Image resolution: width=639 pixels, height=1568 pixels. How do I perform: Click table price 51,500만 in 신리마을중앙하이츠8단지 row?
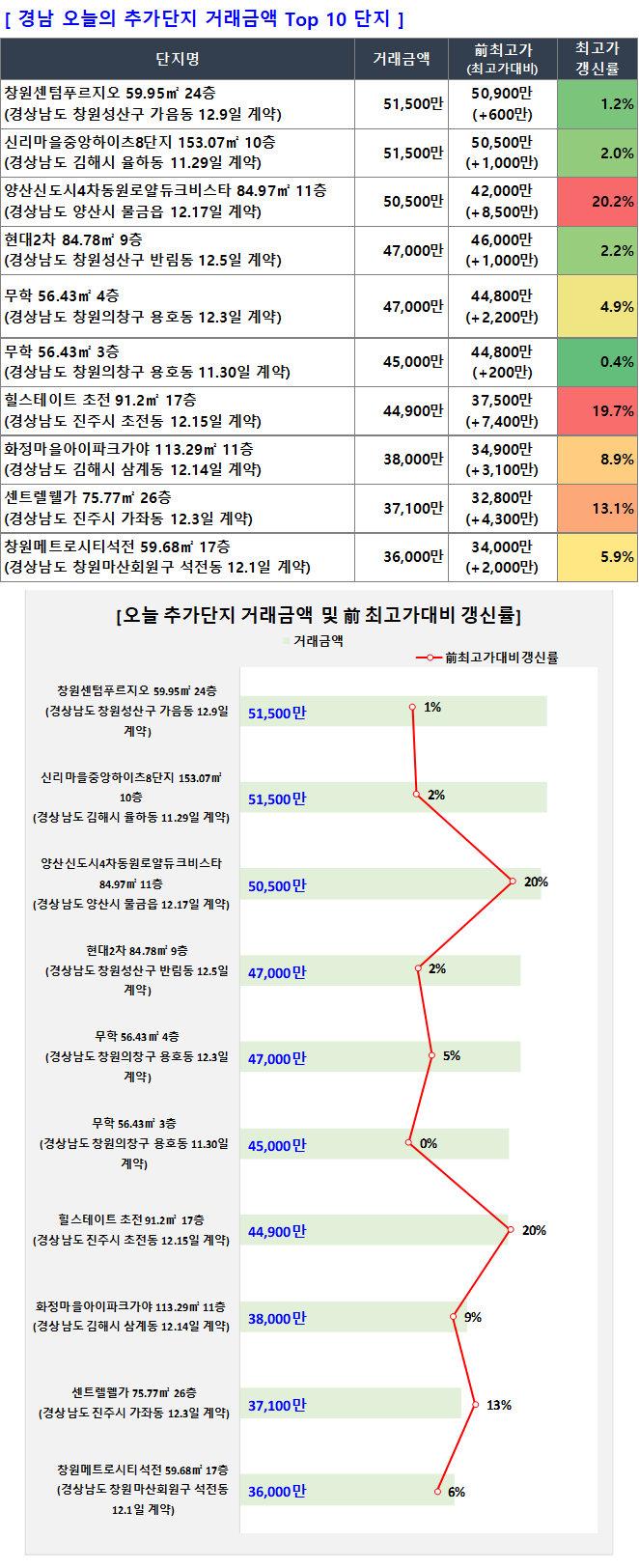(413, 154)
